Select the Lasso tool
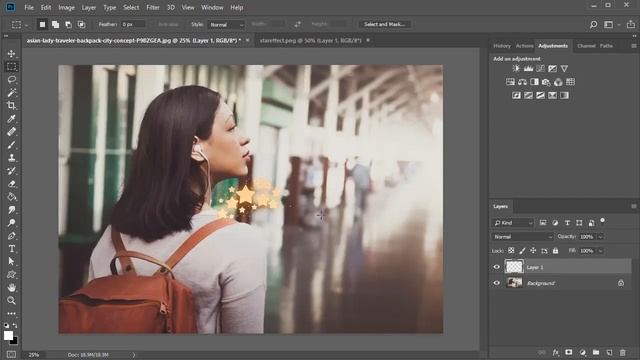This screenshot has height=360, width=640. 11,80
